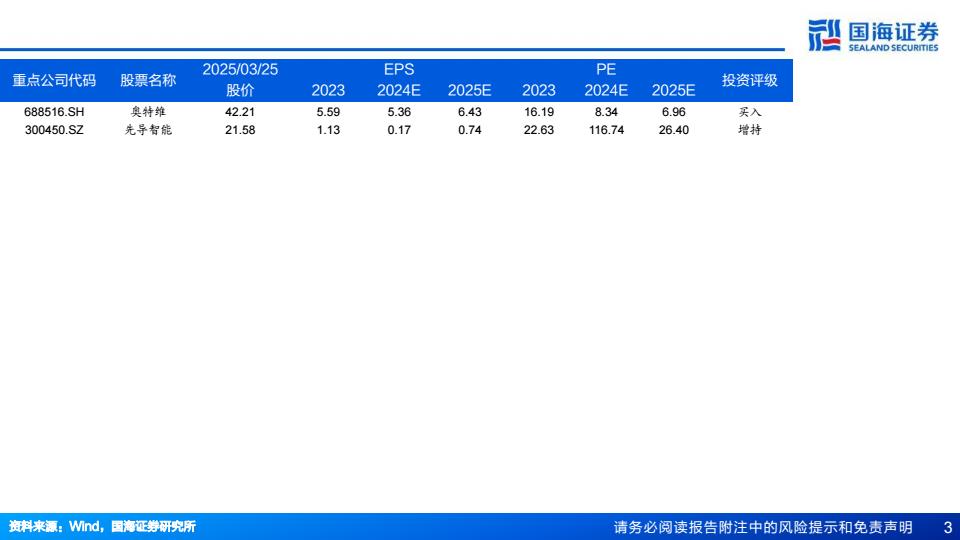Click the PE group header

point(606,69)
